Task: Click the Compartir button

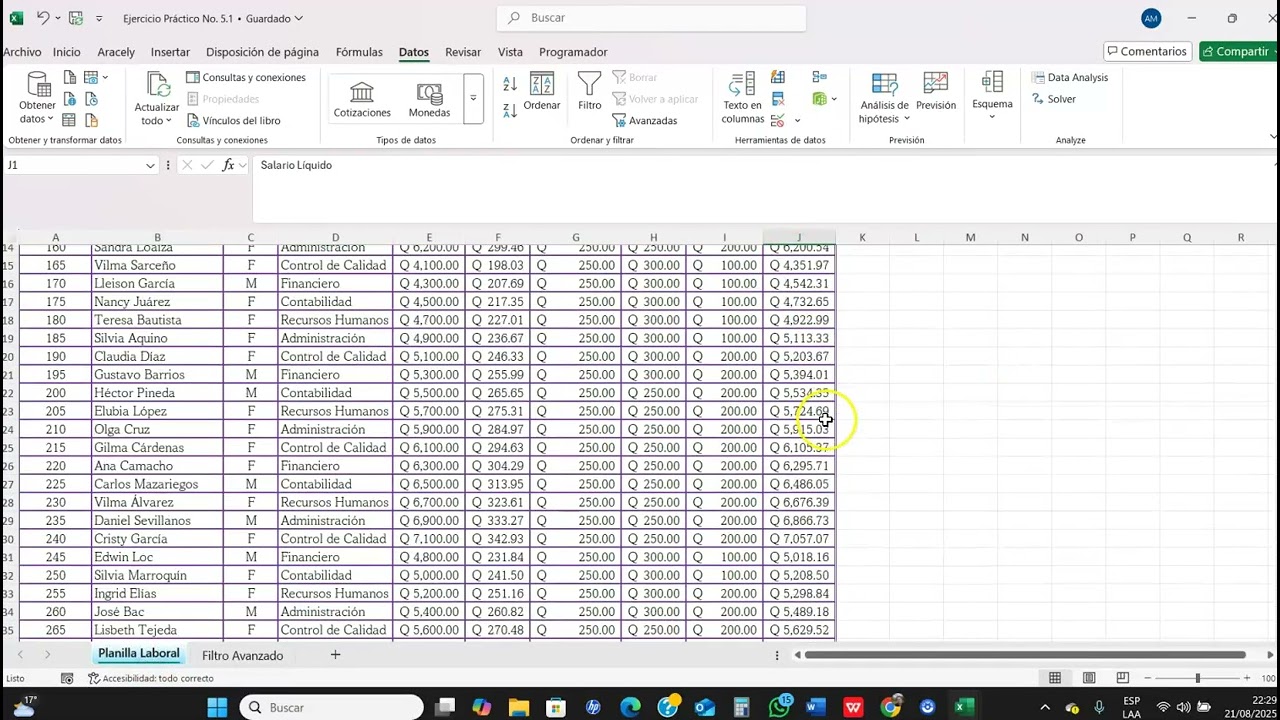Action: tap(1236, 51)
